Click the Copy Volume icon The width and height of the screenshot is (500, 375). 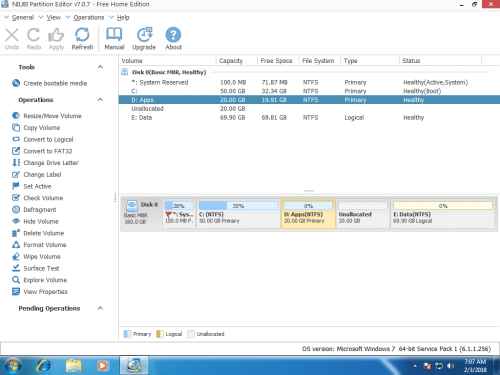pos(16,127)
